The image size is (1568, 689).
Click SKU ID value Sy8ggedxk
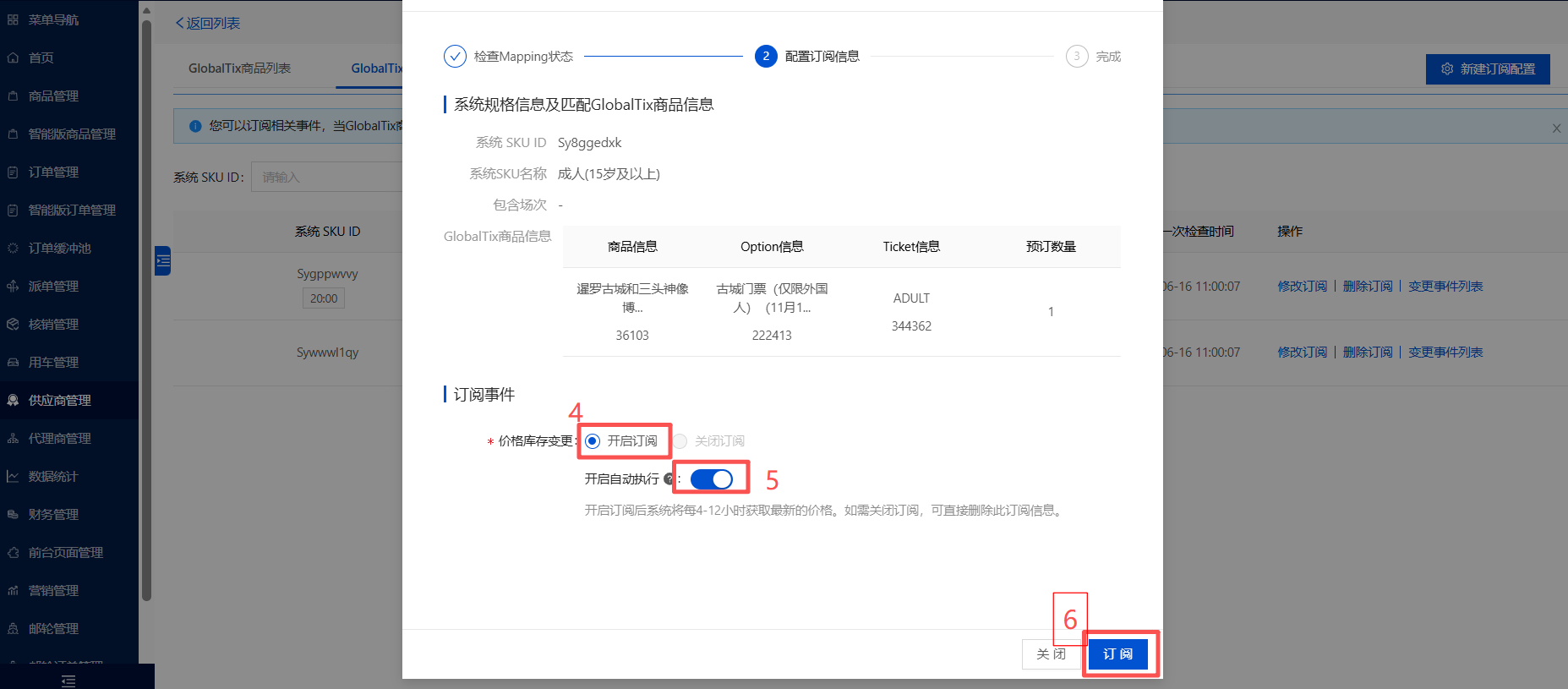click(589, 142)
